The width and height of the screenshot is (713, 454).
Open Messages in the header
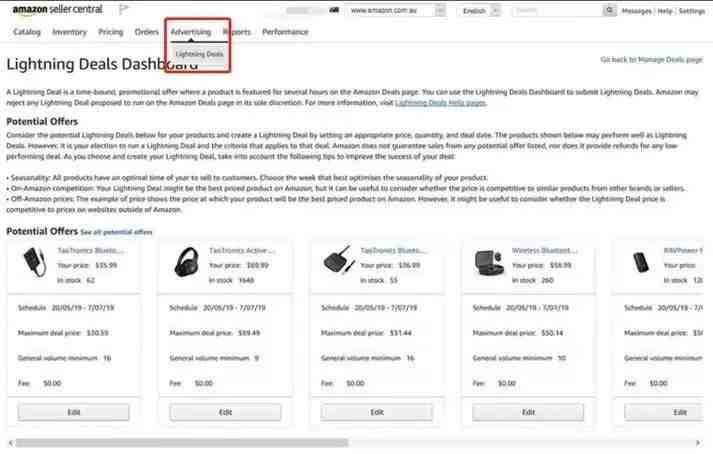636,11
